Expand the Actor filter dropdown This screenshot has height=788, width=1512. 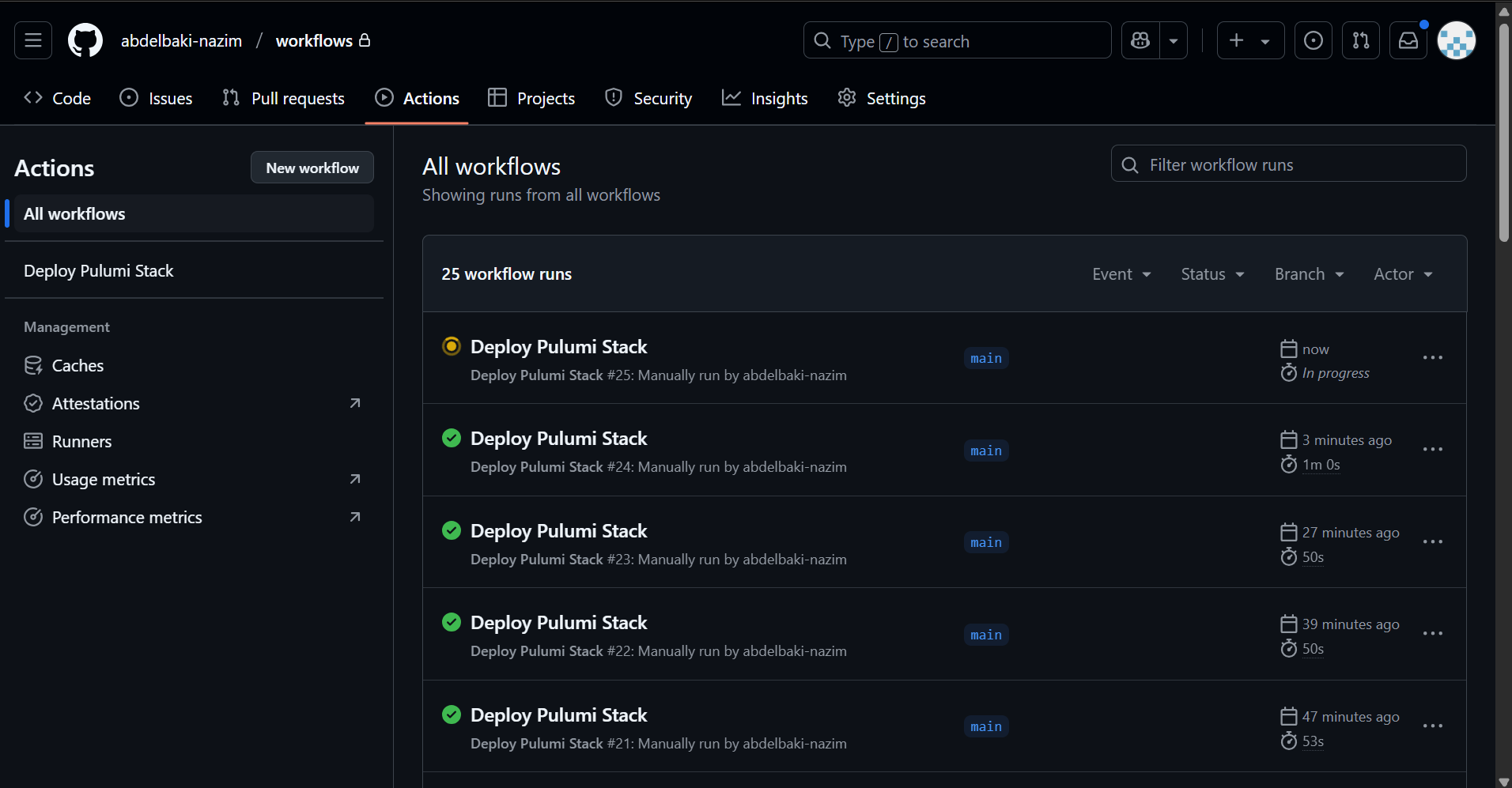[x=1403, y=273]
